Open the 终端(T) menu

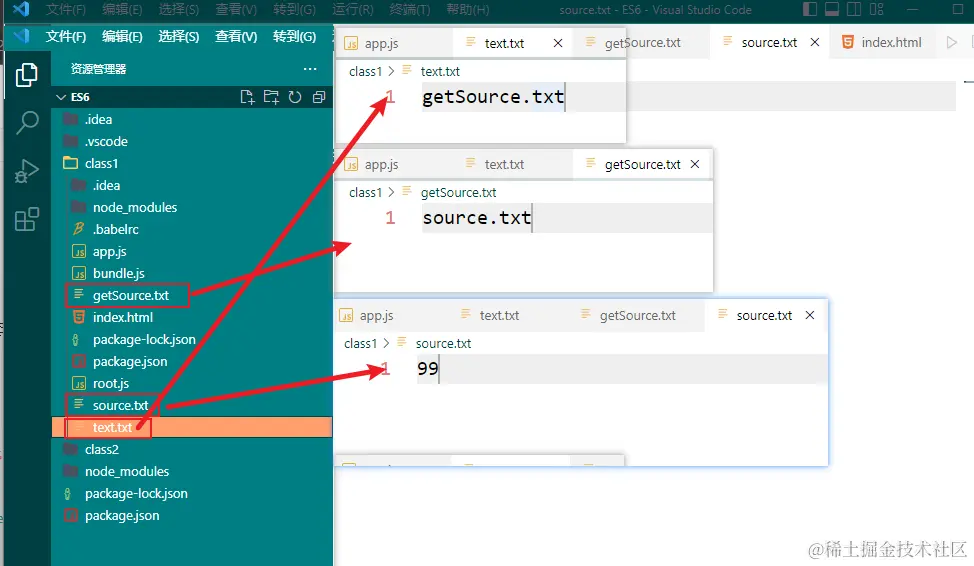[409, 9]
